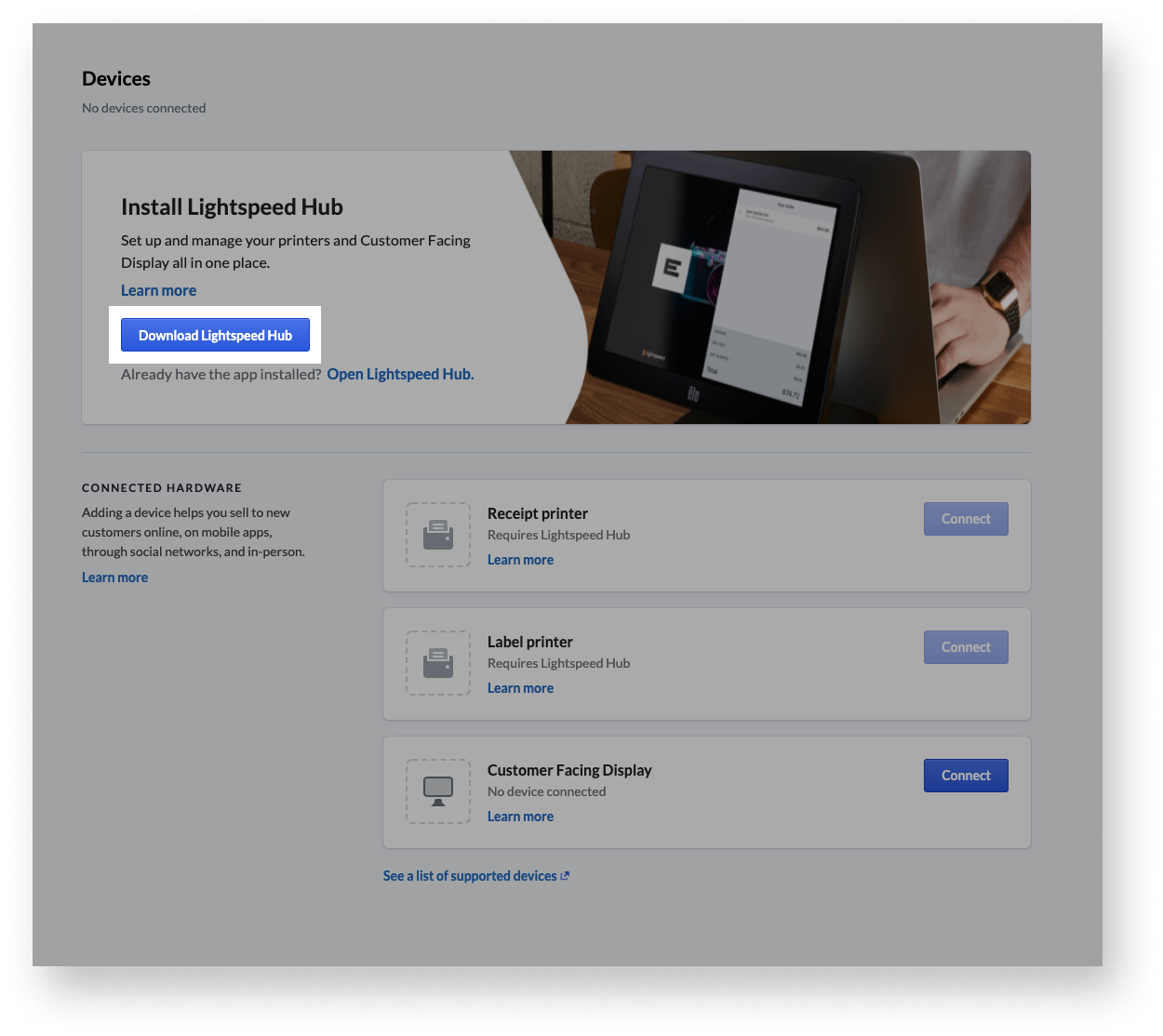1163x1036 pixels.
Task: Click the Label printer icon
Action: pos(438,663)
